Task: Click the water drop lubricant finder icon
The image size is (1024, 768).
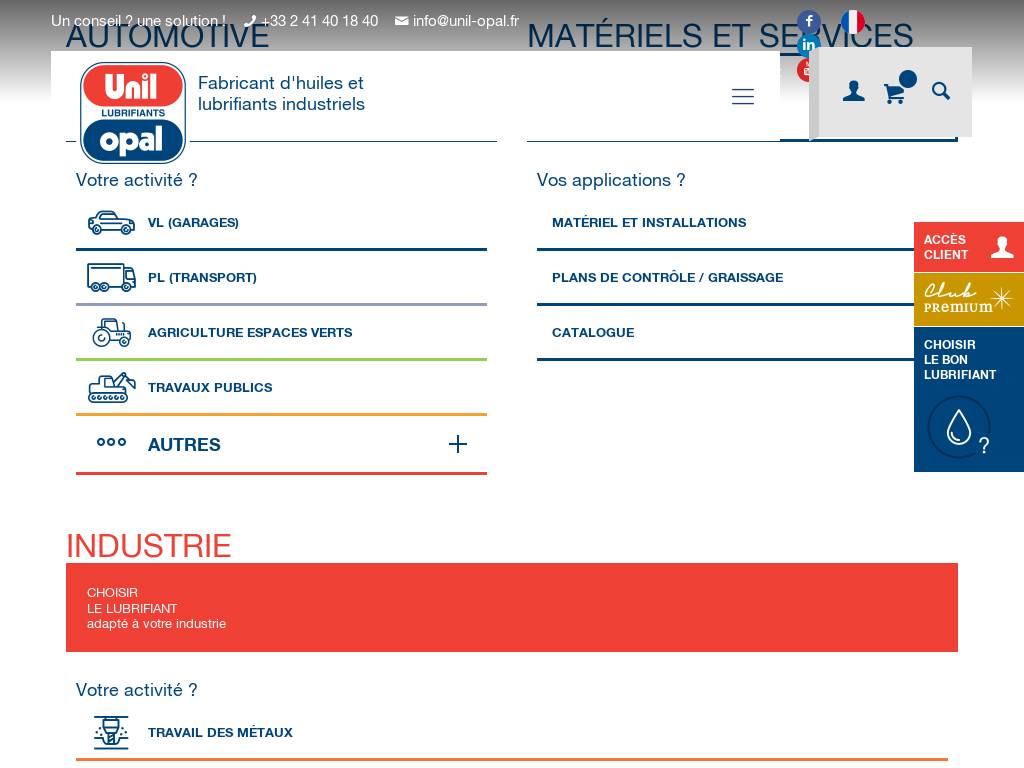Action: coord(959,427)
